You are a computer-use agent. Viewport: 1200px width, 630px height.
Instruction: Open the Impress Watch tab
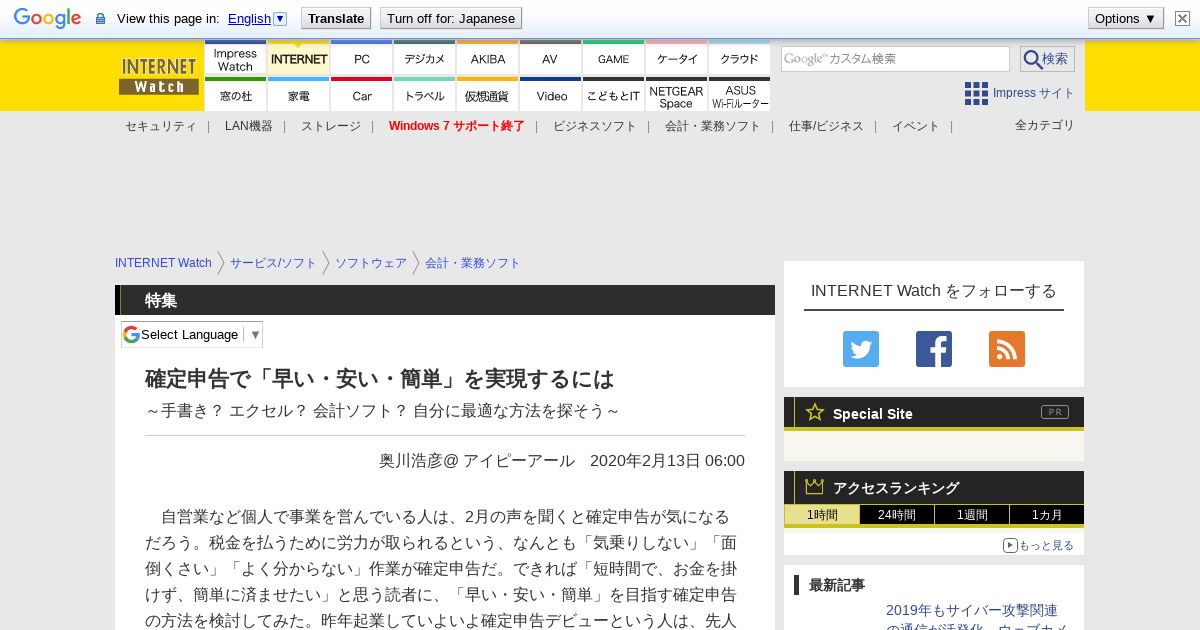tap(235, 59)
